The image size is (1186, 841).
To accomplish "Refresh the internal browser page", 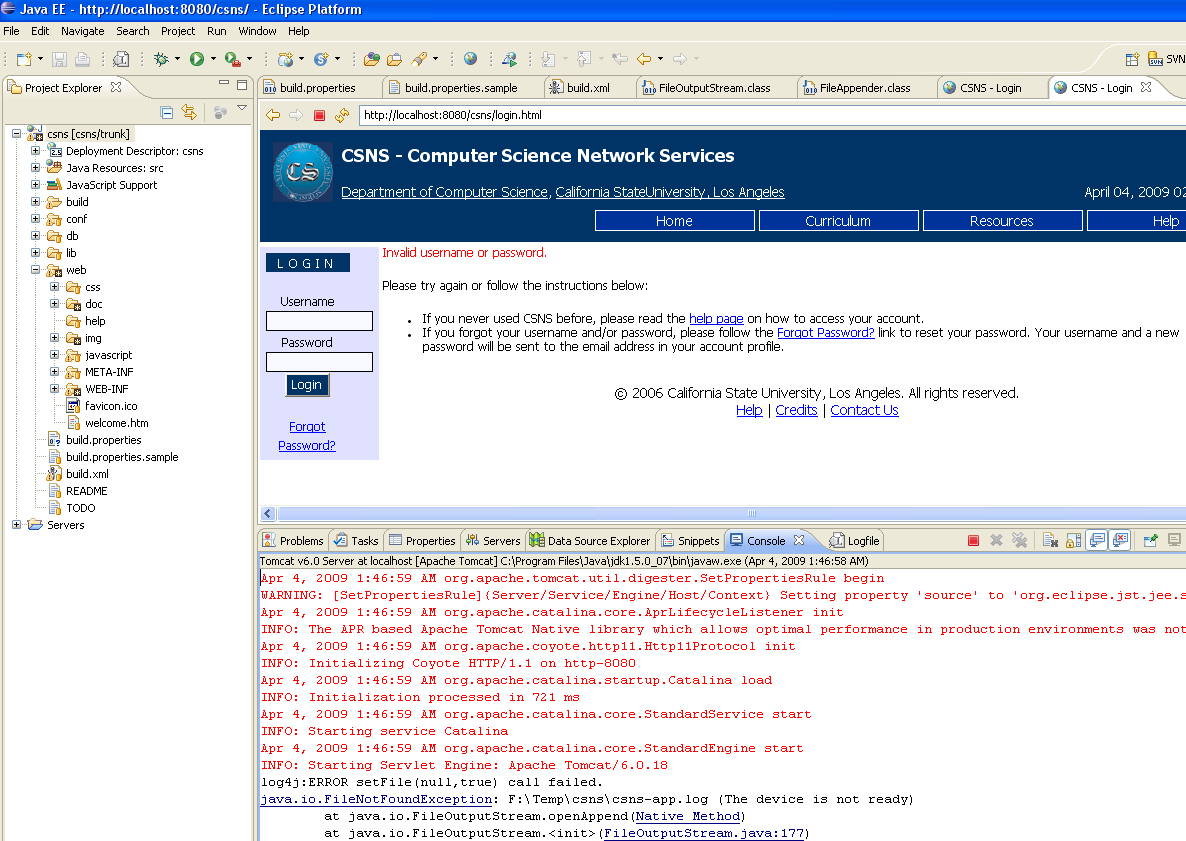I will point(343,115).
